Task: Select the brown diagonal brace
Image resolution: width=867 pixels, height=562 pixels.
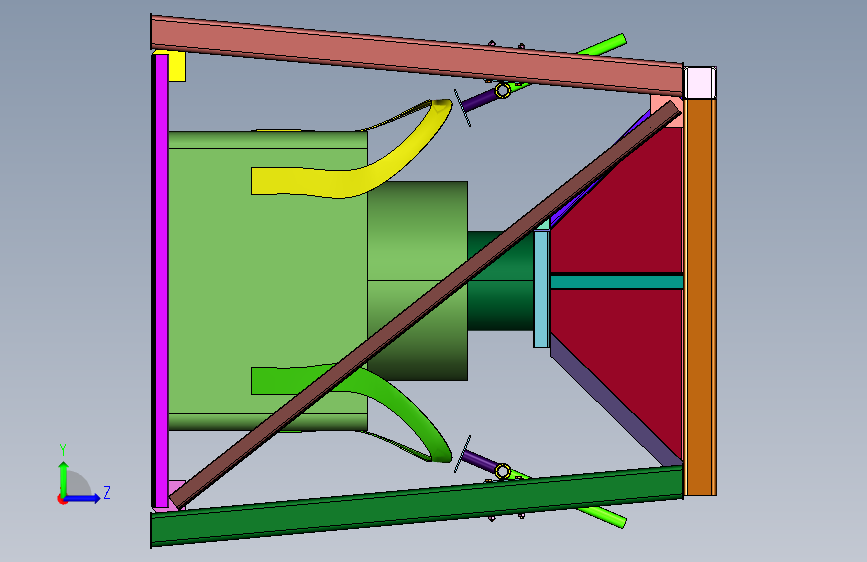Action: [426, 303]
